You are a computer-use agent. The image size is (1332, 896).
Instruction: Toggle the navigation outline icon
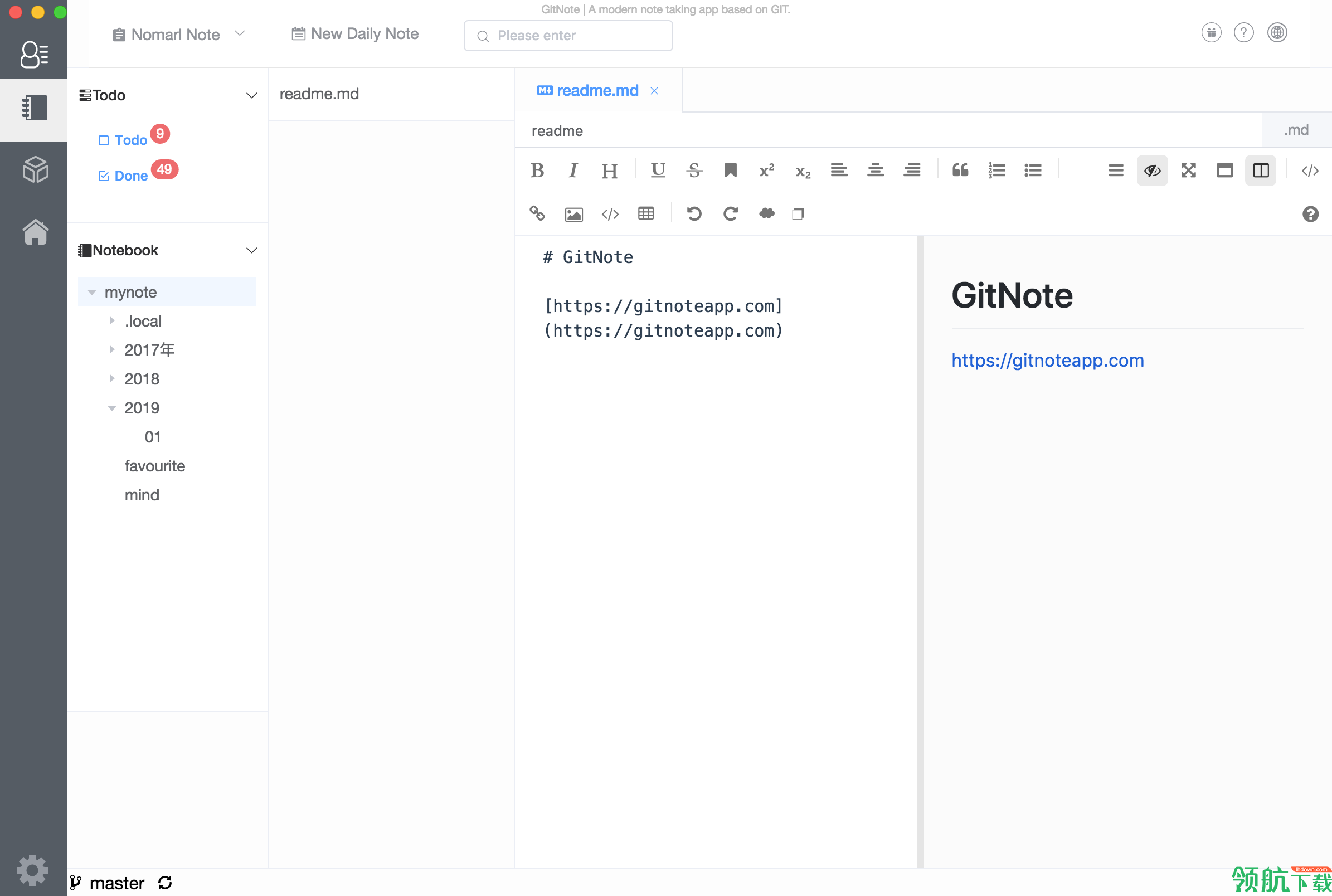tap(1115, 171)
